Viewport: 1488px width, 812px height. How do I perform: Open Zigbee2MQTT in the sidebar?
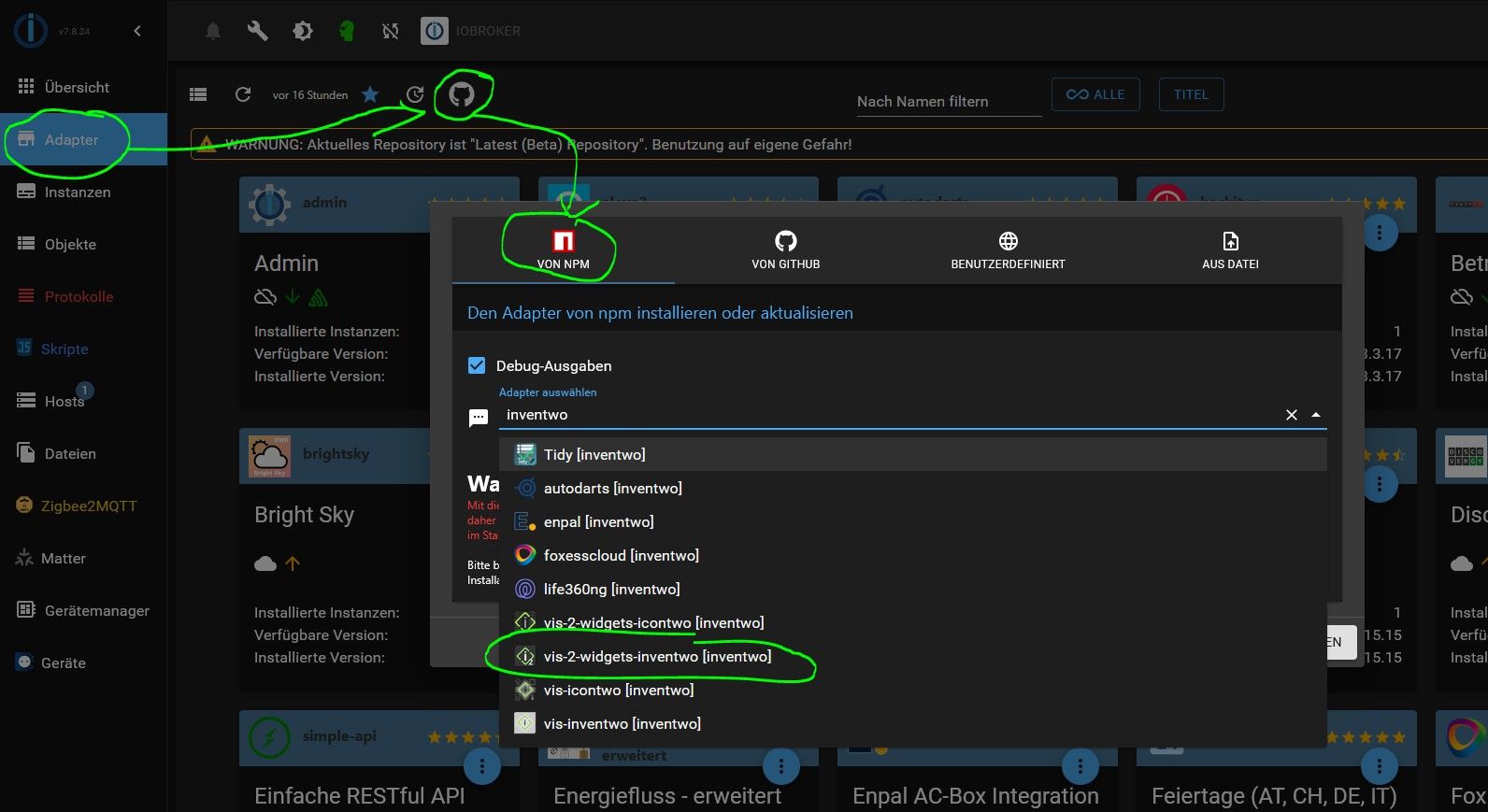tap(84, 506)
